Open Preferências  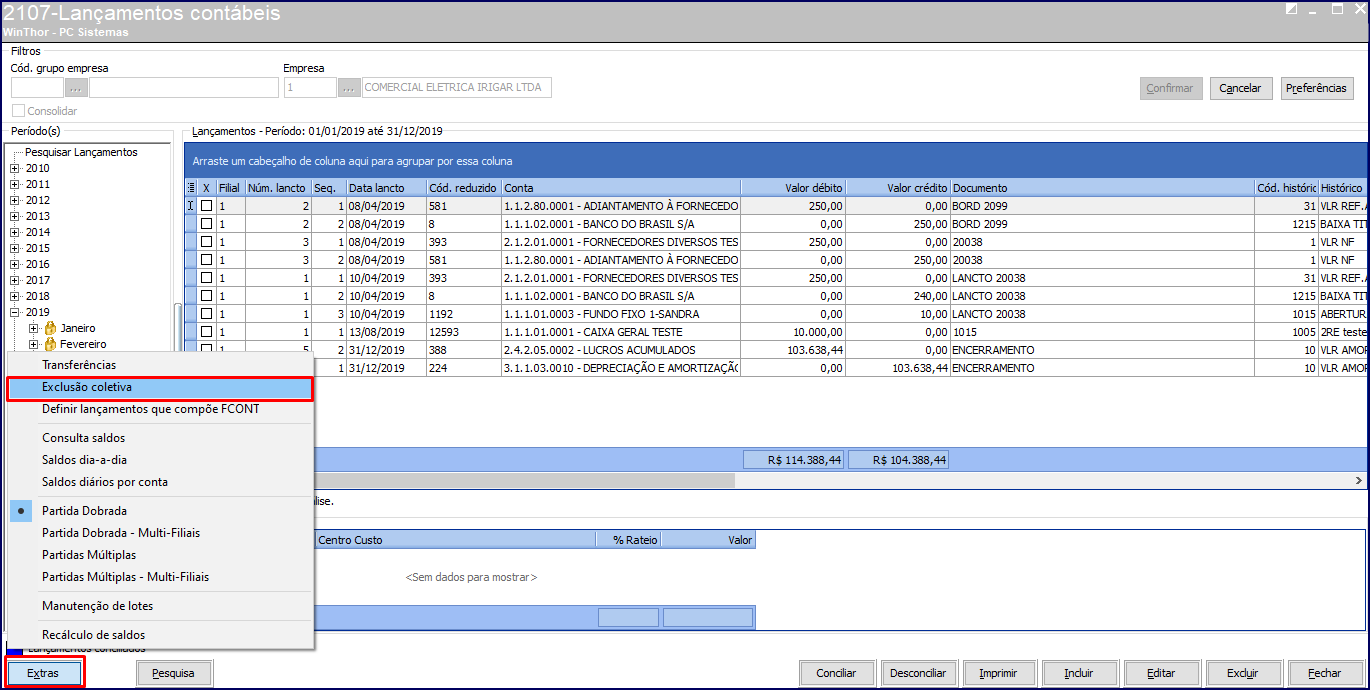1317,88
